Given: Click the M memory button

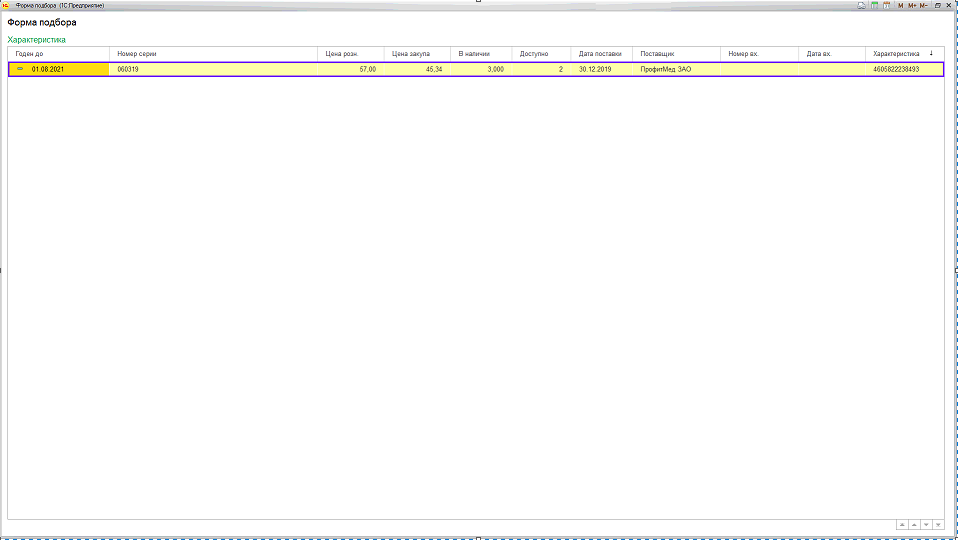Looking at the screenshot, I should (900, 5).
